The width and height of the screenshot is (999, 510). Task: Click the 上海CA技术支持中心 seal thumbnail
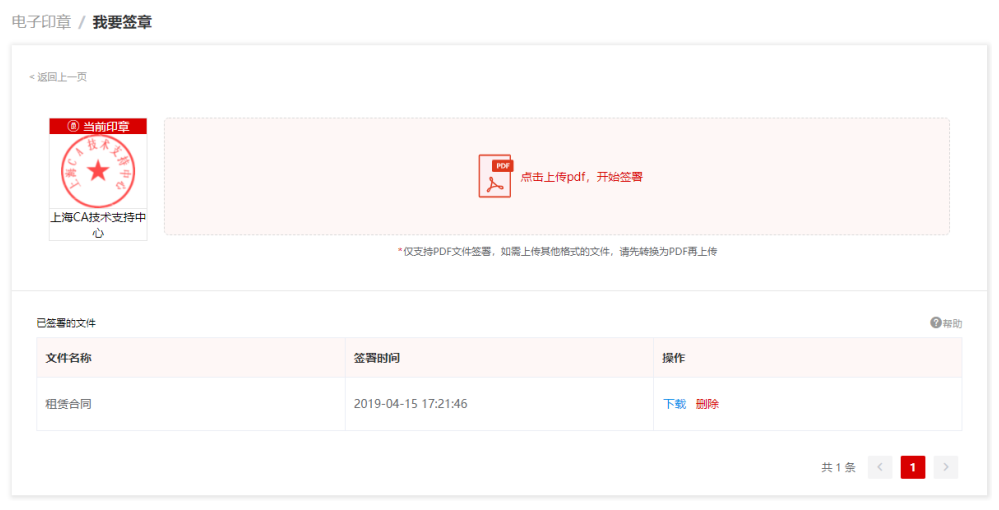(98, 171)
